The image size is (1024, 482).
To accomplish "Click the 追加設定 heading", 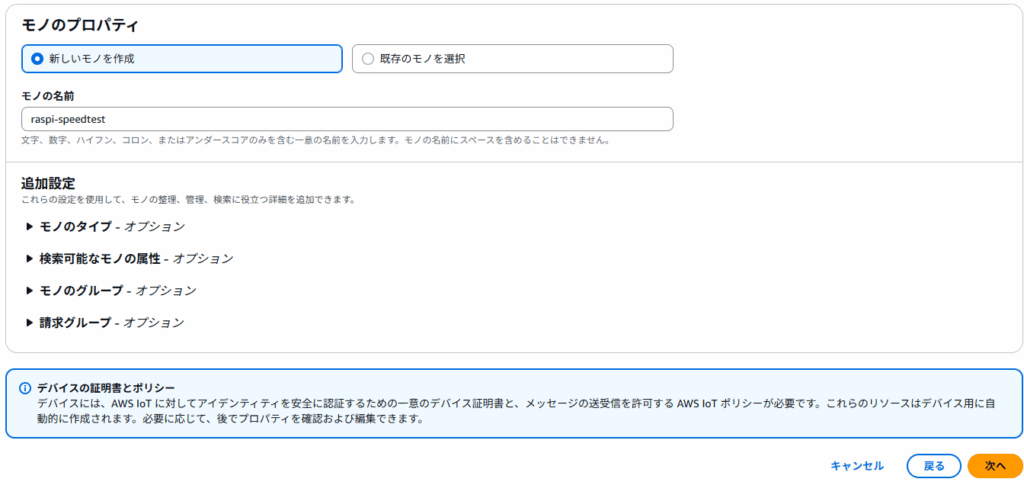I will [x=48, y=184].
